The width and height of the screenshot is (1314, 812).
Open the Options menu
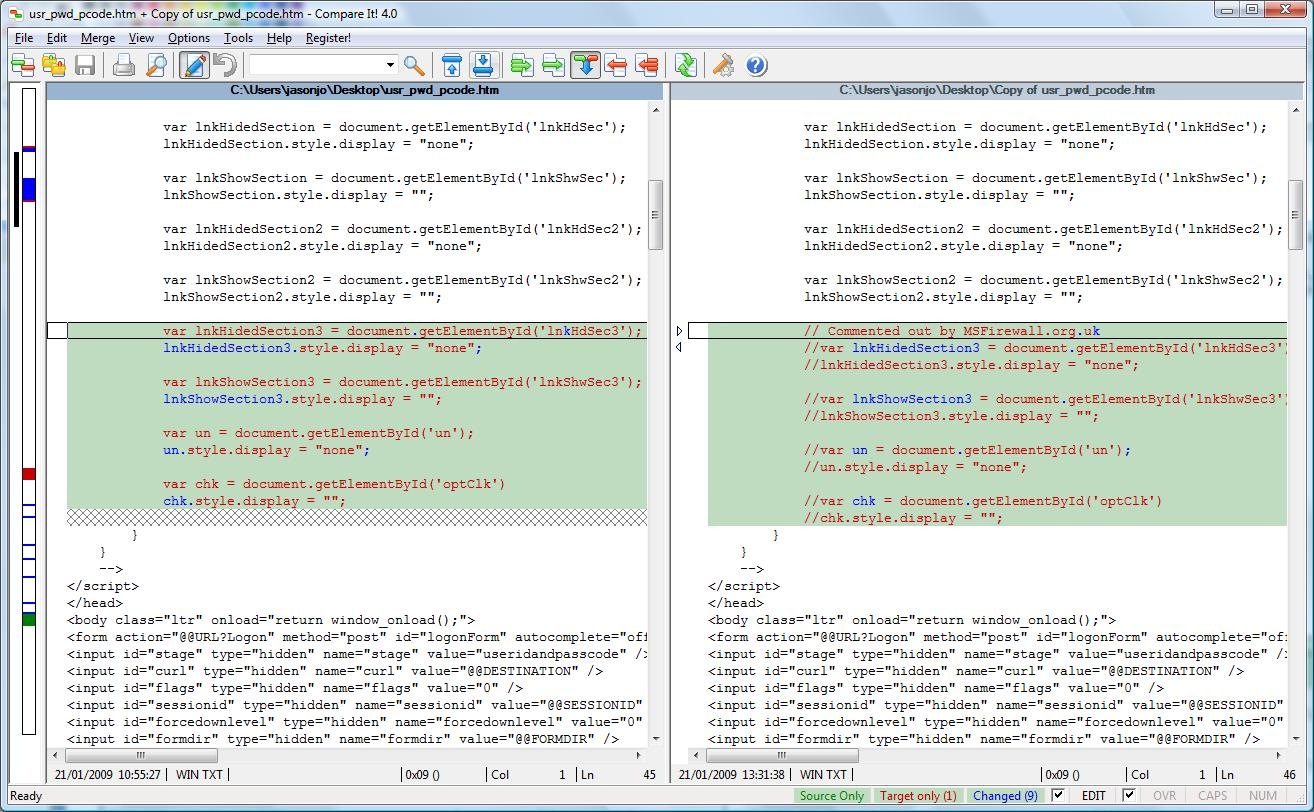tap(189, 38)
